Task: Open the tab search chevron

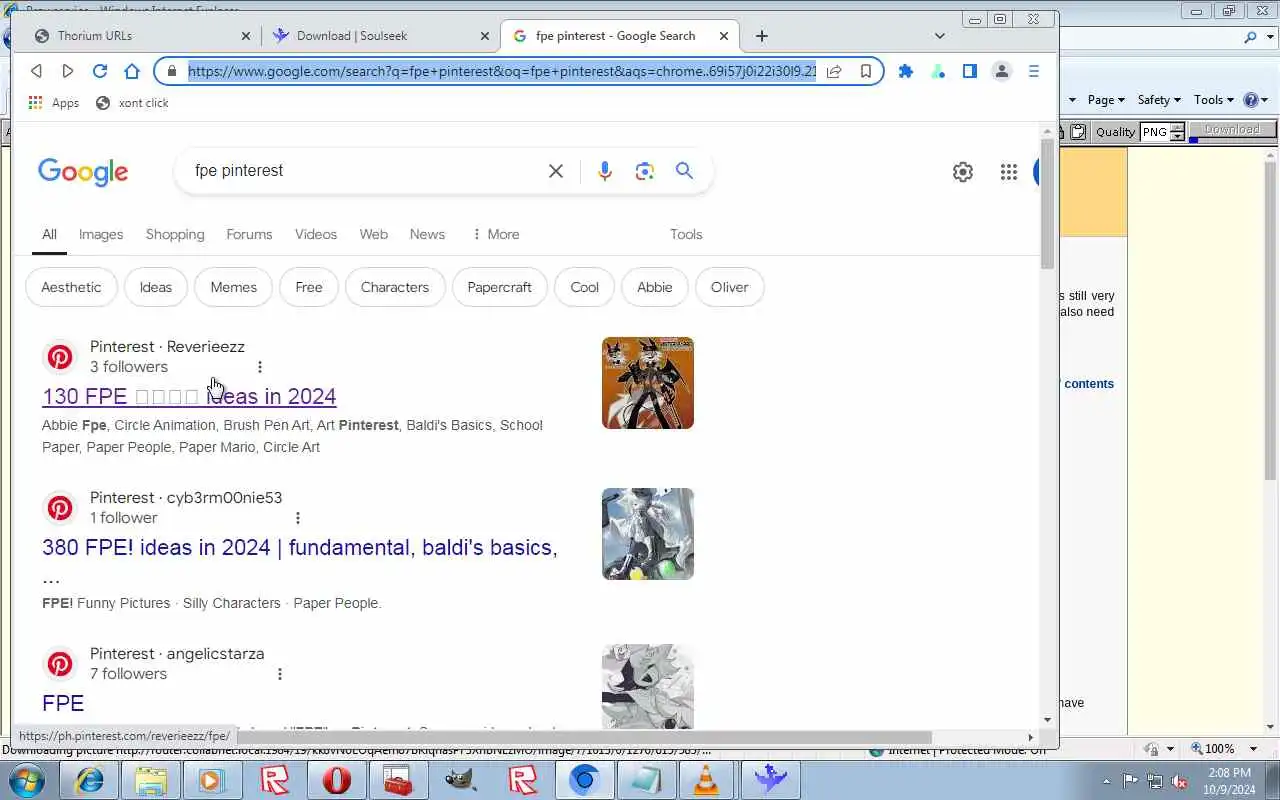Action: [940, 36]
